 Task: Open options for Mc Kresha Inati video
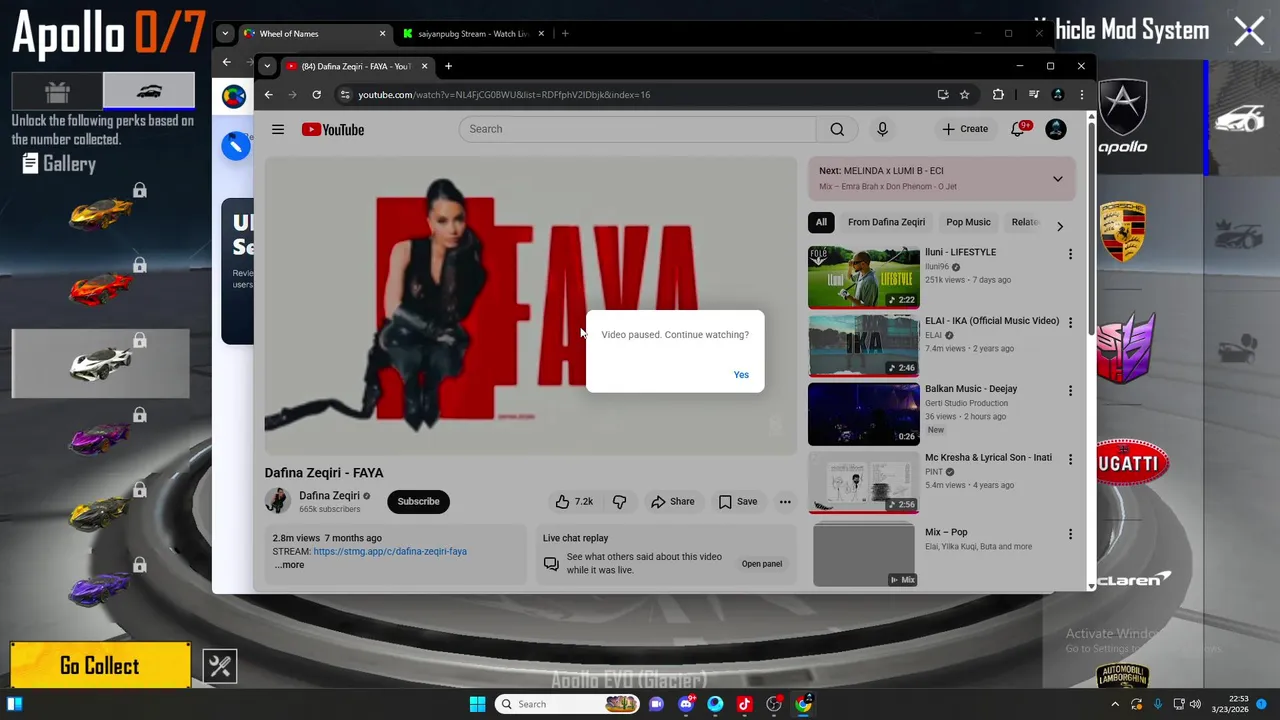point(1070,459)
